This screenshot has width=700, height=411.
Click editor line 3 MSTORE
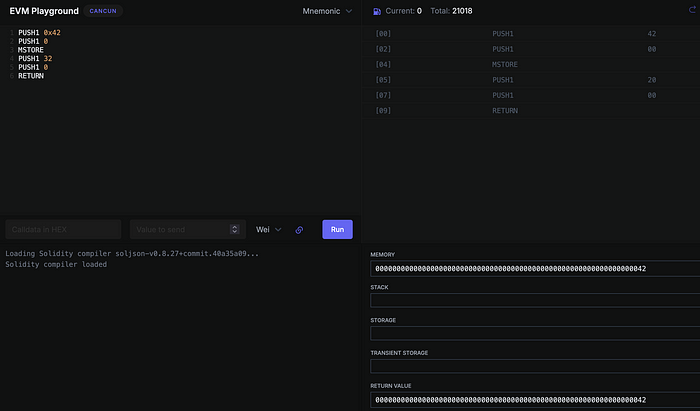[31, 50]
